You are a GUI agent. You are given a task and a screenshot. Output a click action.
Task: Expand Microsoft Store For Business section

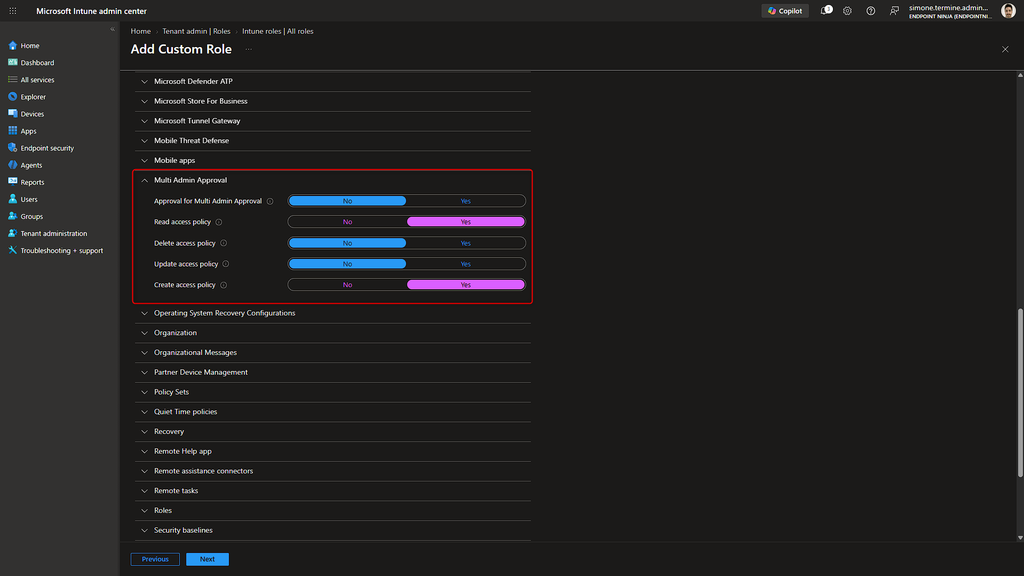coord(332,101)
